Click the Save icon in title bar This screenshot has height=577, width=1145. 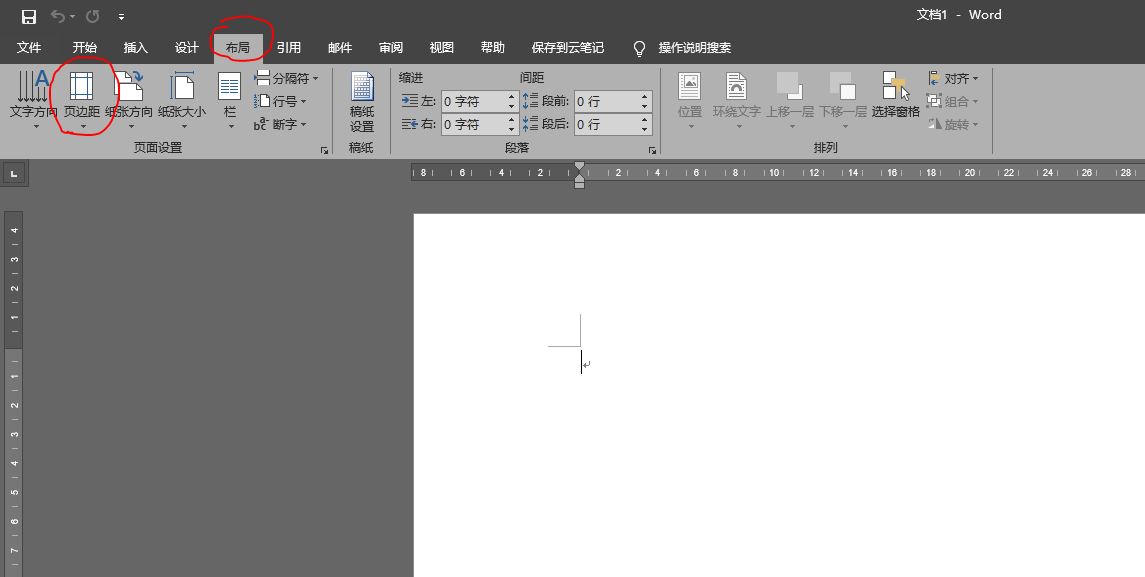click(x=28, y=16)
